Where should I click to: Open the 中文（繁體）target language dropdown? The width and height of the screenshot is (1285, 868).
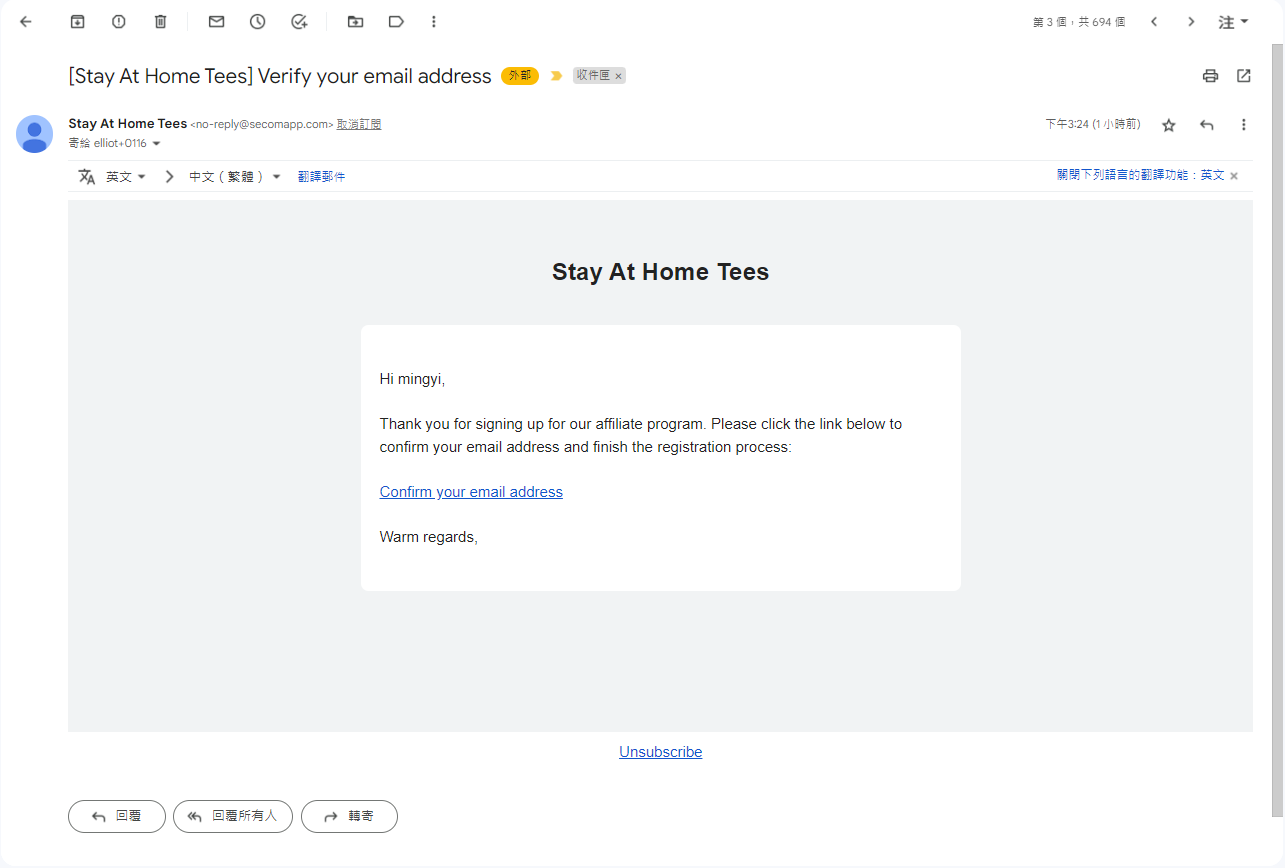click(235, 176)
